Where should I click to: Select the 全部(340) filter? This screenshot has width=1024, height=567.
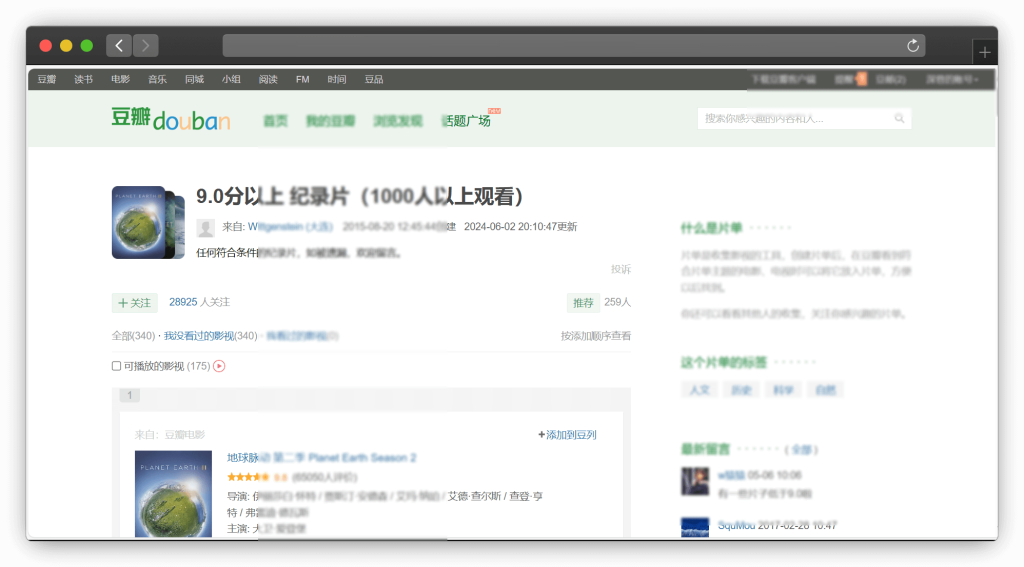point(133,336)
